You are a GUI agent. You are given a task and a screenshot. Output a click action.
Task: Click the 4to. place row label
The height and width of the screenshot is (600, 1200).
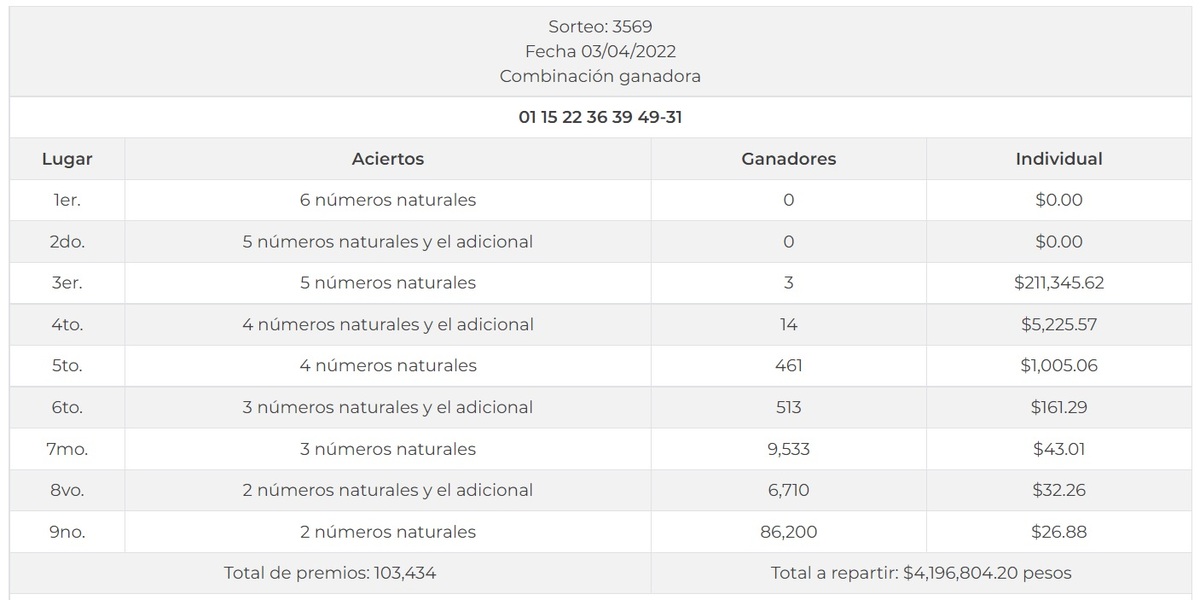point(67,325)
